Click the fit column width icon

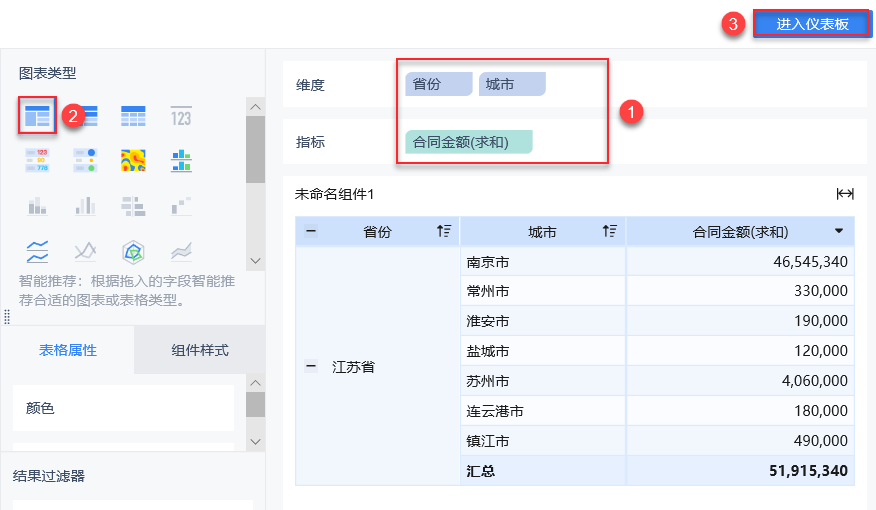845,194
